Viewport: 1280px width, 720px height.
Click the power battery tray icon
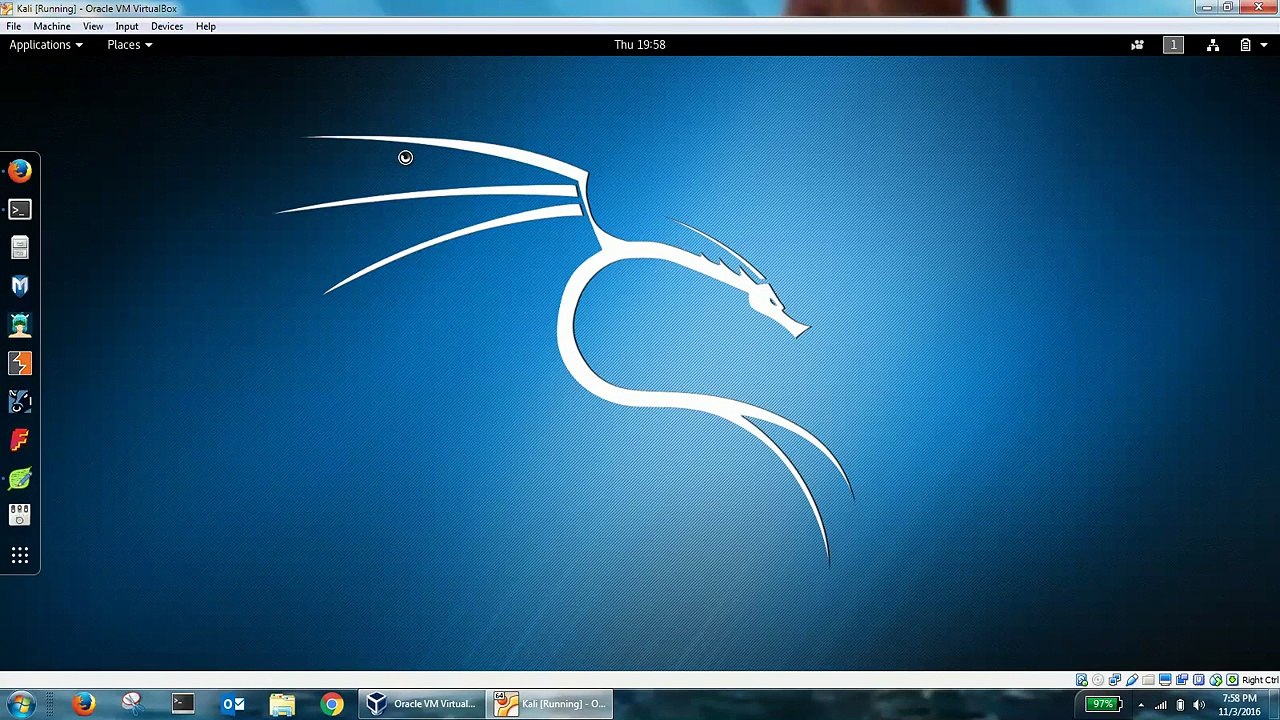1180,704
